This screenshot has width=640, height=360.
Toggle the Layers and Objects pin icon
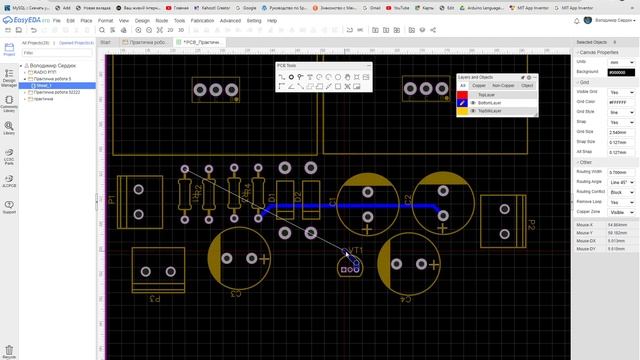[522, 77]
